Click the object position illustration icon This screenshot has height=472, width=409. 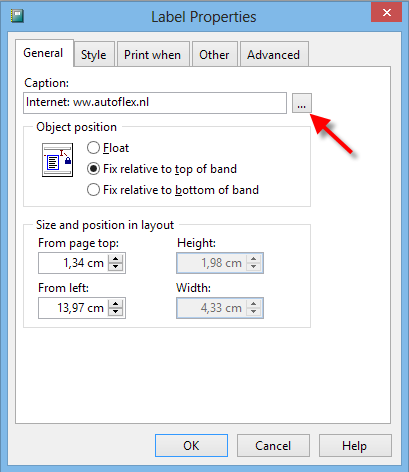(x=57, y=160)
